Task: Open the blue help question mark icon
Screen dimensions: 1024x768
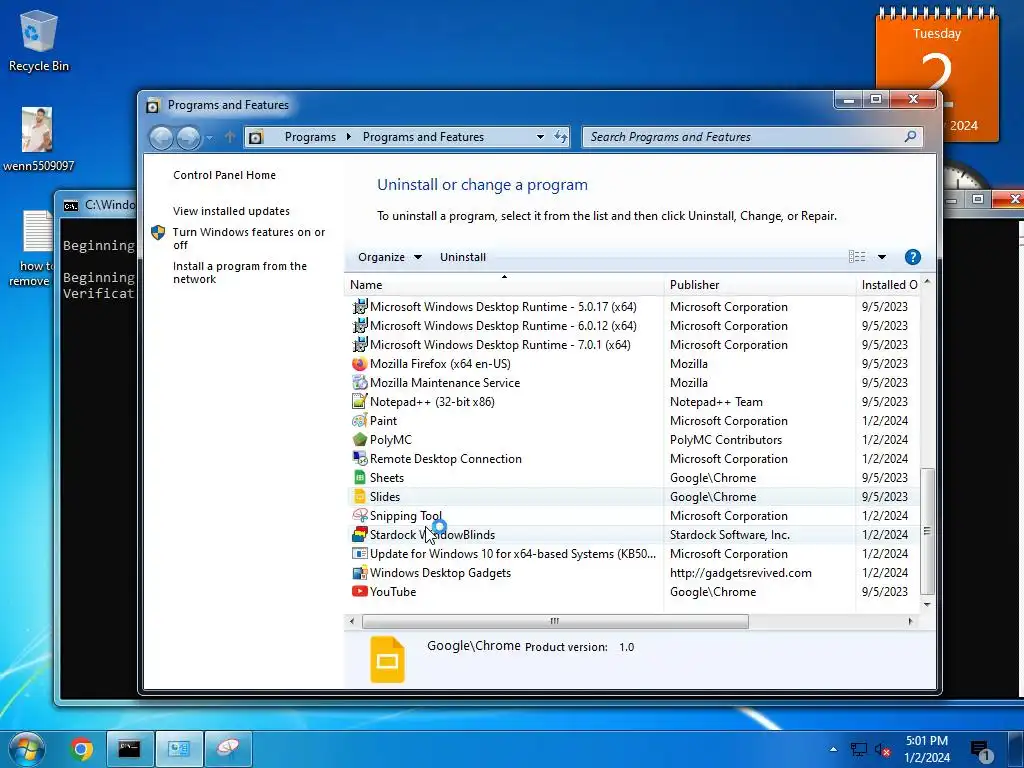Action: click(912, 257)
